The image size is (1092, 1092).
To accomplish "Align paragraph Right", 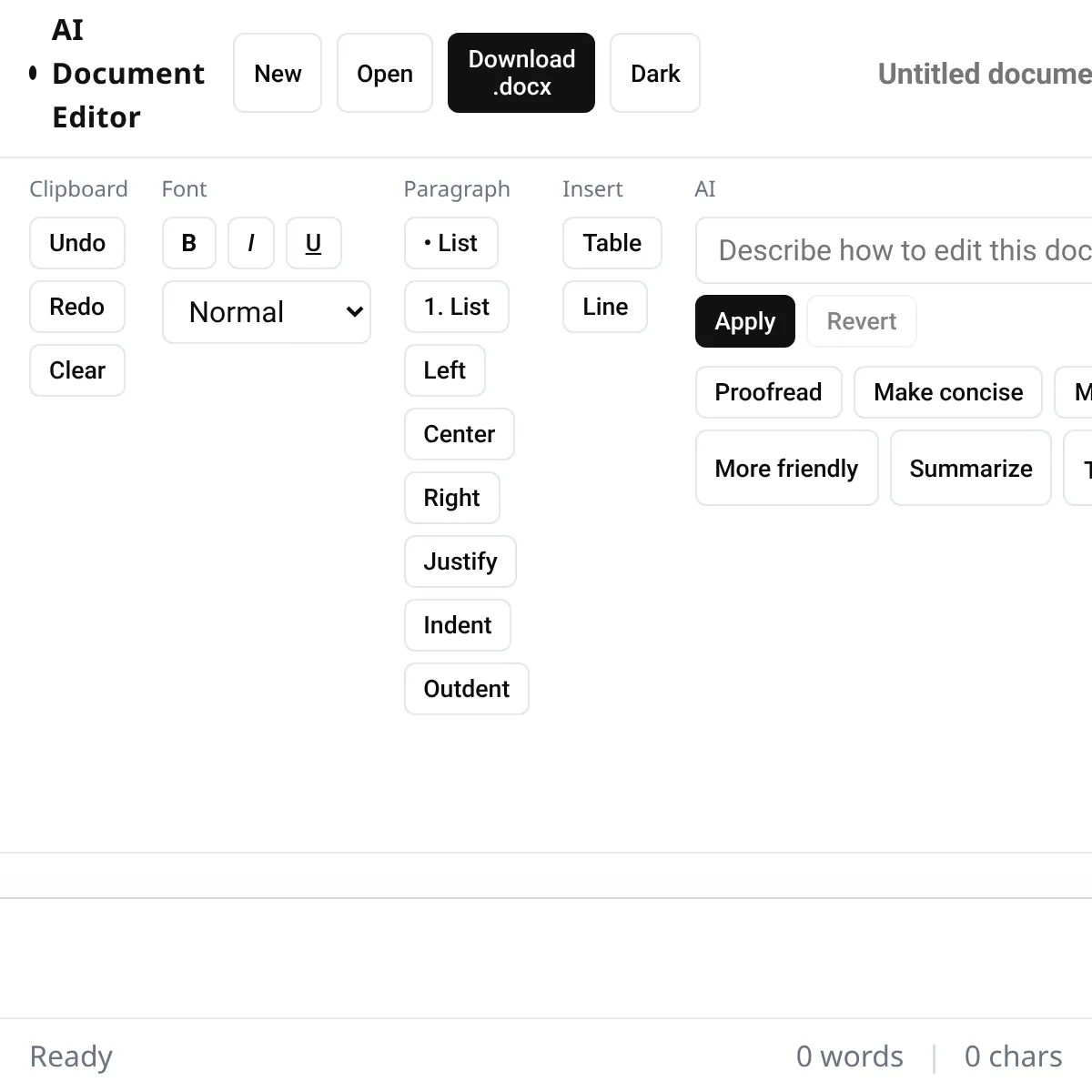I will pyautogui.click(x=452, y=498).
